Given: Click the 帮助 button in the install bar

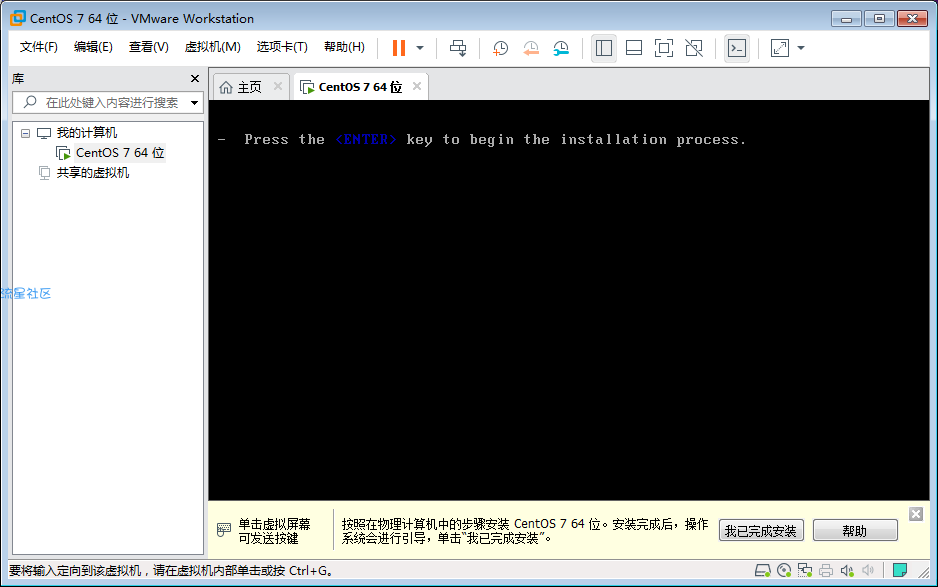Looking at the screenshot, I should point(855,531).
